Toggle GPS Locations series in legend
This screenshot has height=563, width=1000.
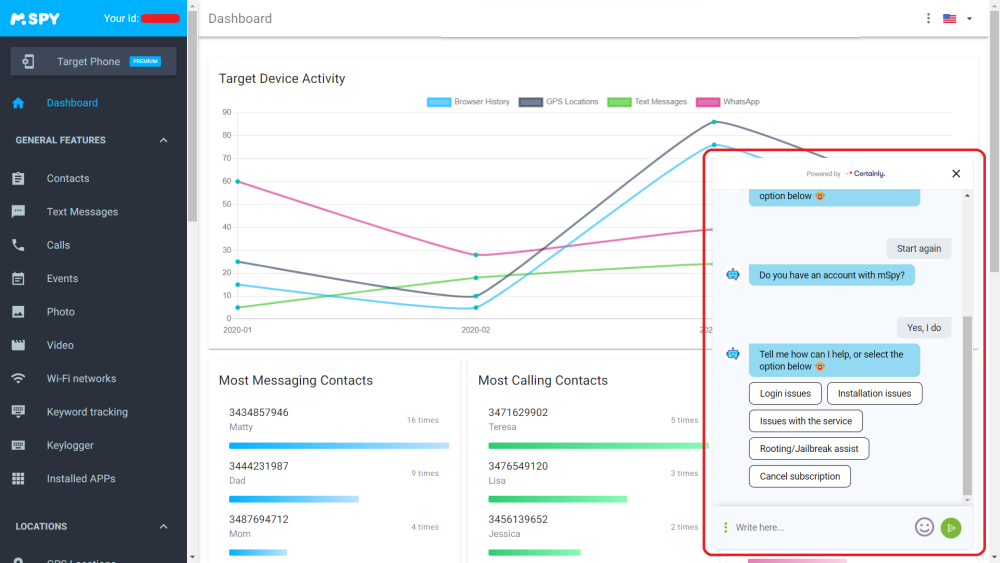point(559,102)
